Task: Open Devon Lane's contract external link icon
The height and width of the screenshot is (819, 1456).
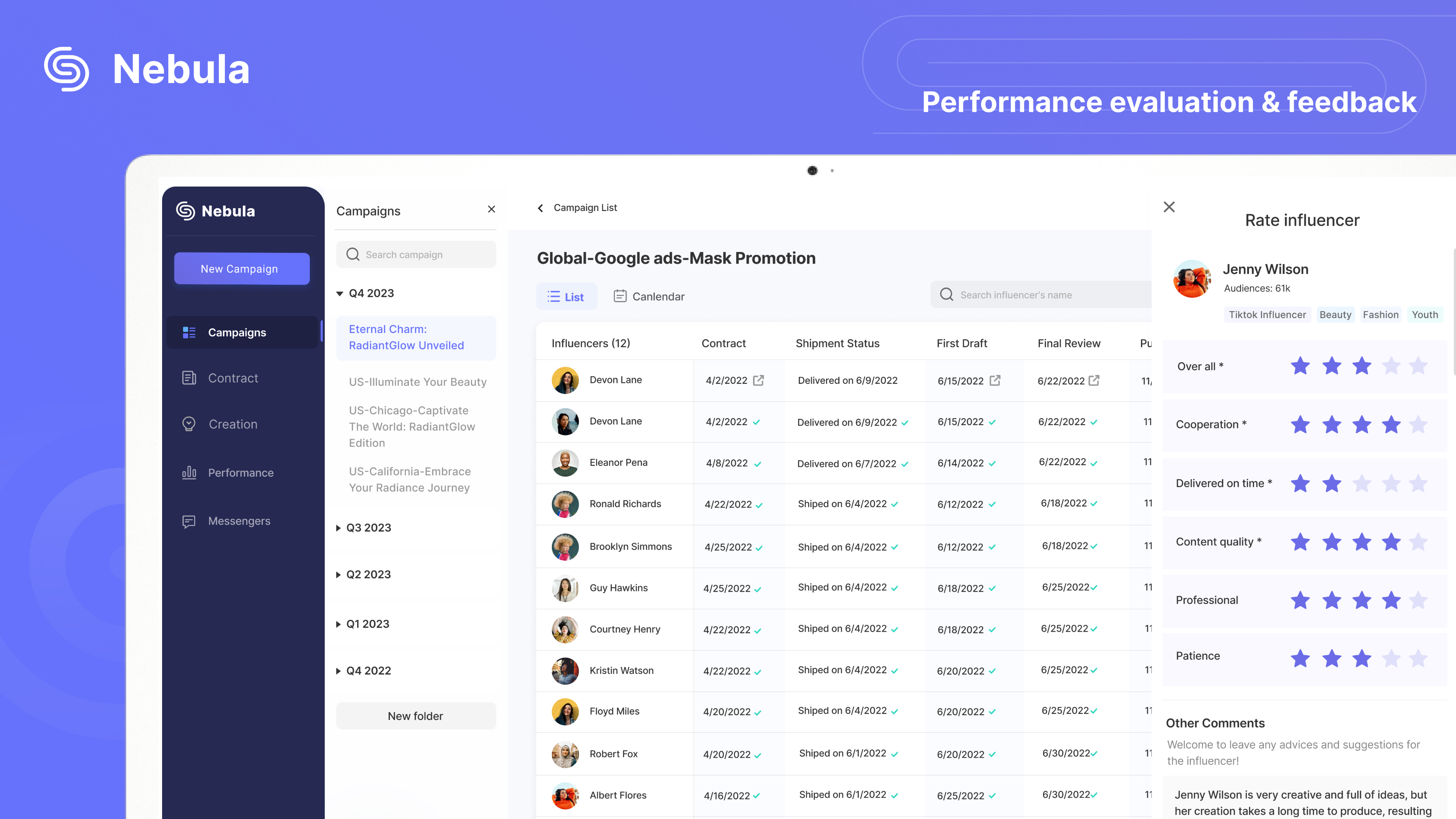Action: (758, 380)
